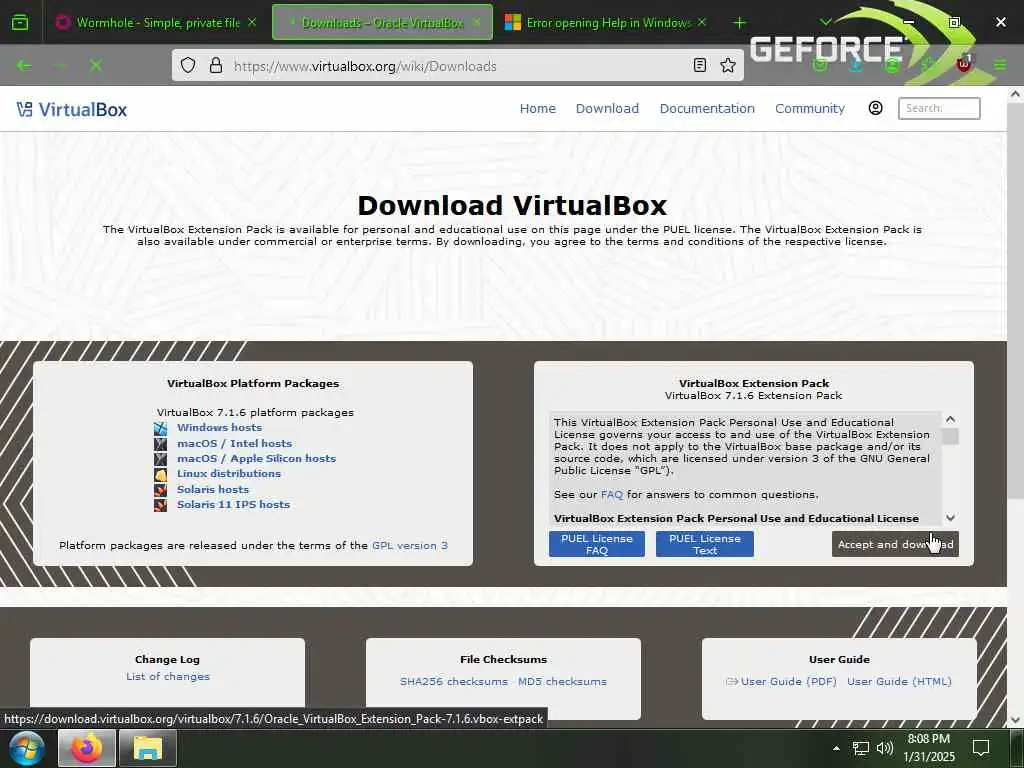The width and height of the screenshot is (1024, 768).
Task: Open taskbar clock showing 8:08 PM
Action: 929,748
